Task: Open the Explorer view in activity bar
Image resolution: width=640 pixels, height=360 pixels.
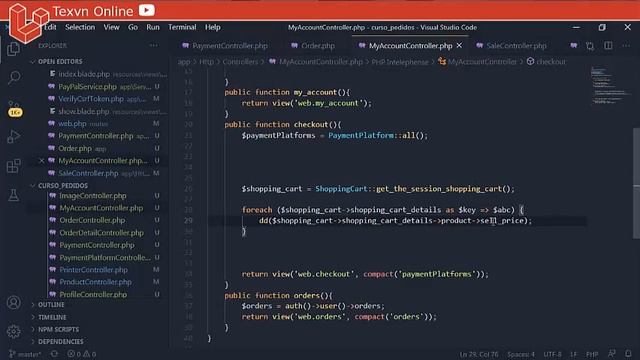Action: pyautogui.click(x=13, y=49)
